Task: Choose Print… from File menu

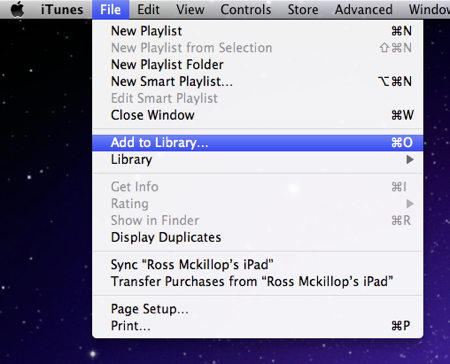Action: [257, 326]
